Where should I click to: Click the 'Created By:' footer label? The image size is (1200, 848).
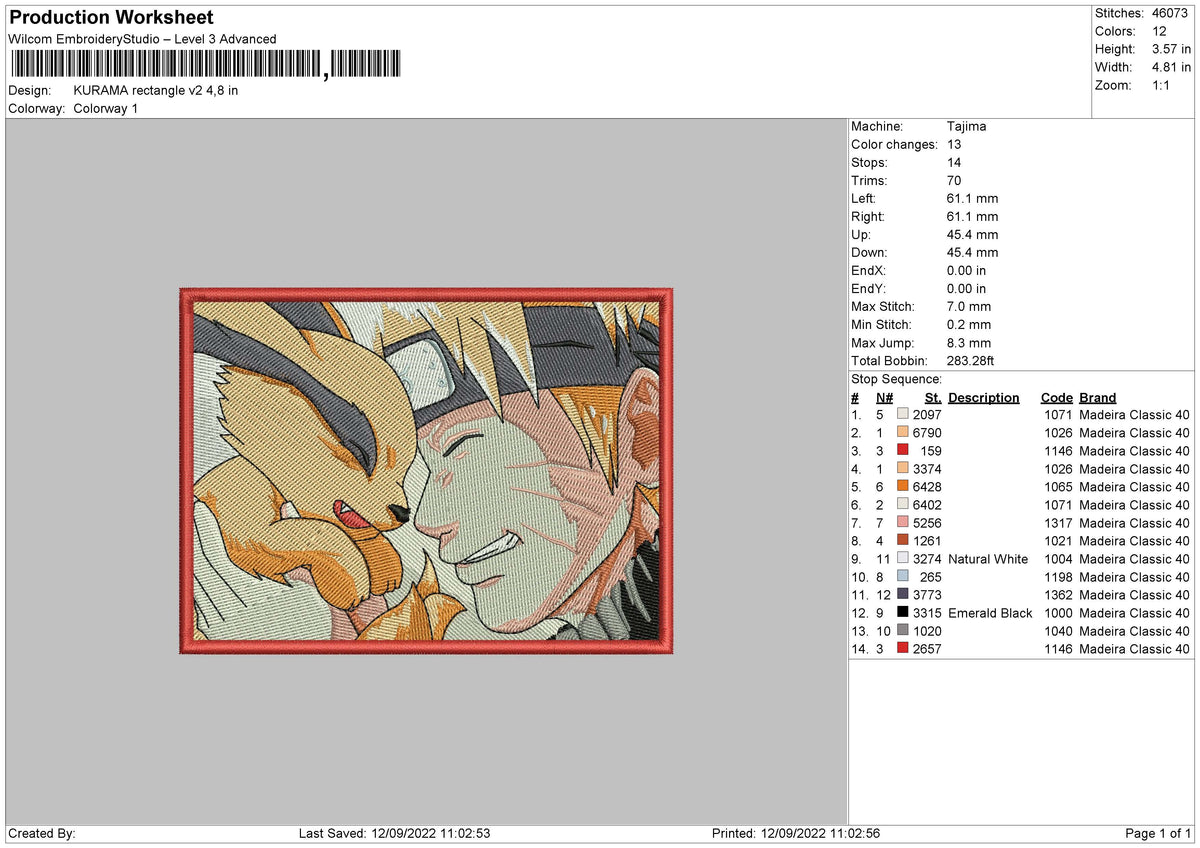(x=42, y=833)
